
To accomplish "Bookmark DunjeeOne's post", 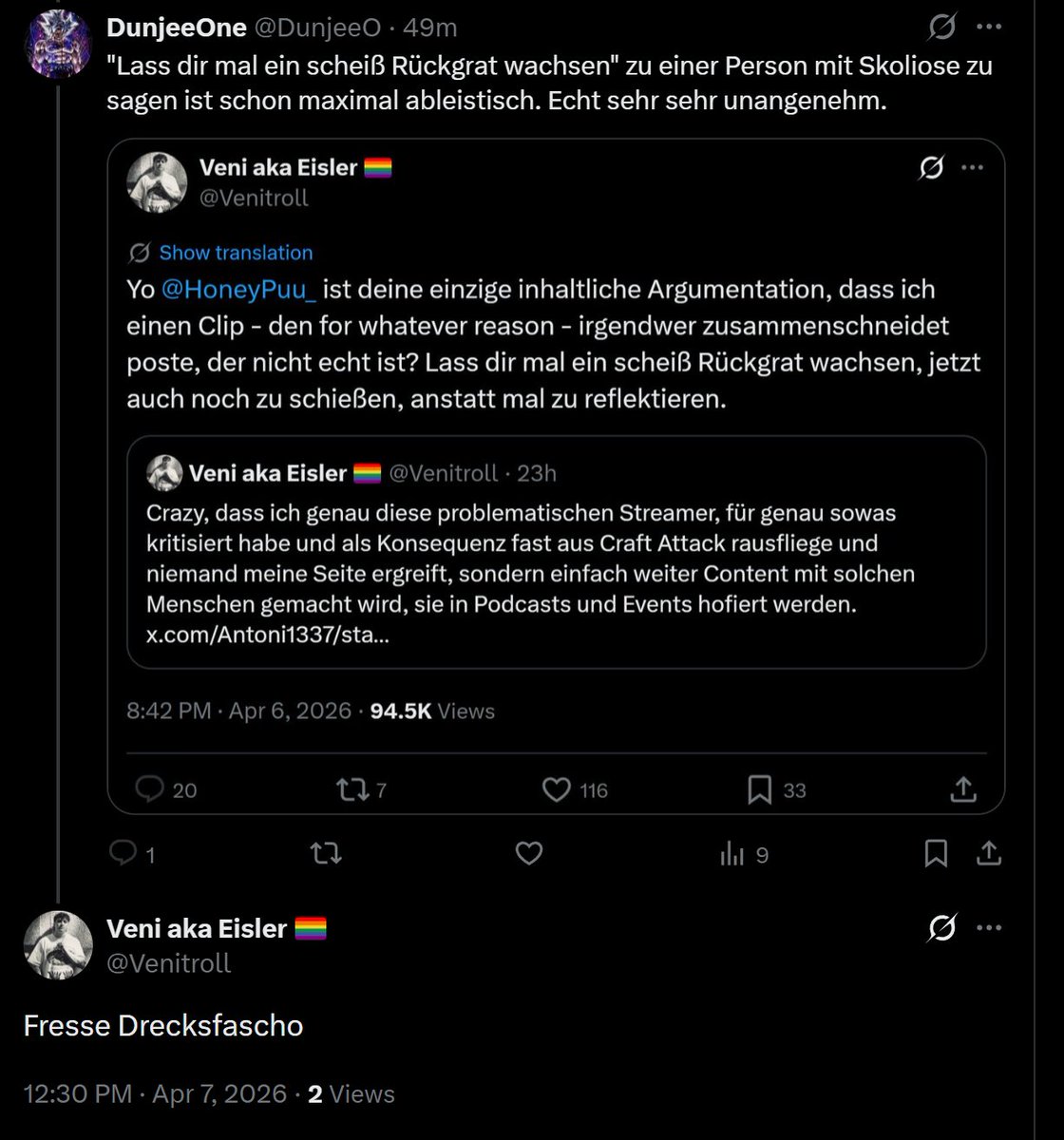I will (x=936, y=854).
